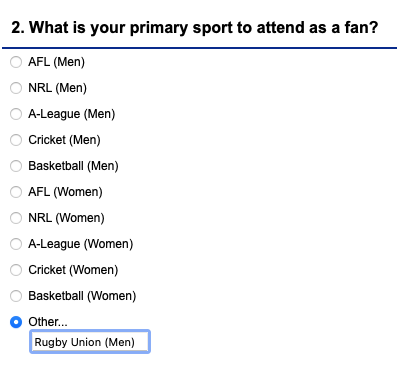Click the selected Other... radio button
The image size is (397, 377).
[16, 322]
